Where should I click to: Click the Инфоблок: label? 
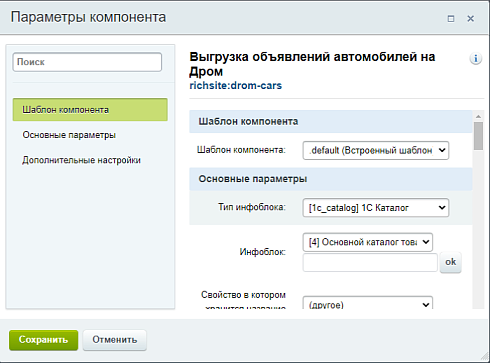263,252
